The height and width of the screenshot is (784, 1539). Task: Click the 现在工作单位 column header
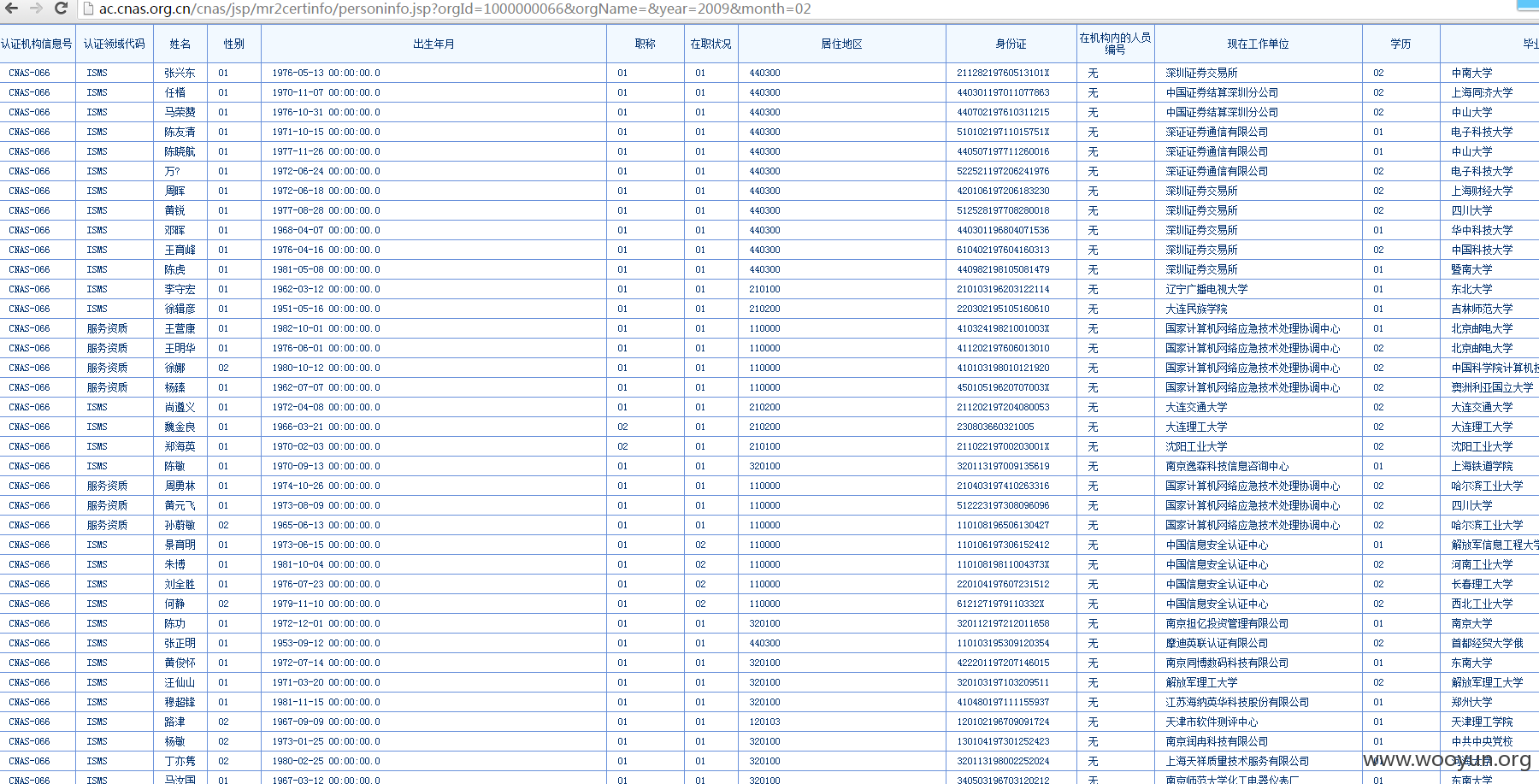point(1258,44)
